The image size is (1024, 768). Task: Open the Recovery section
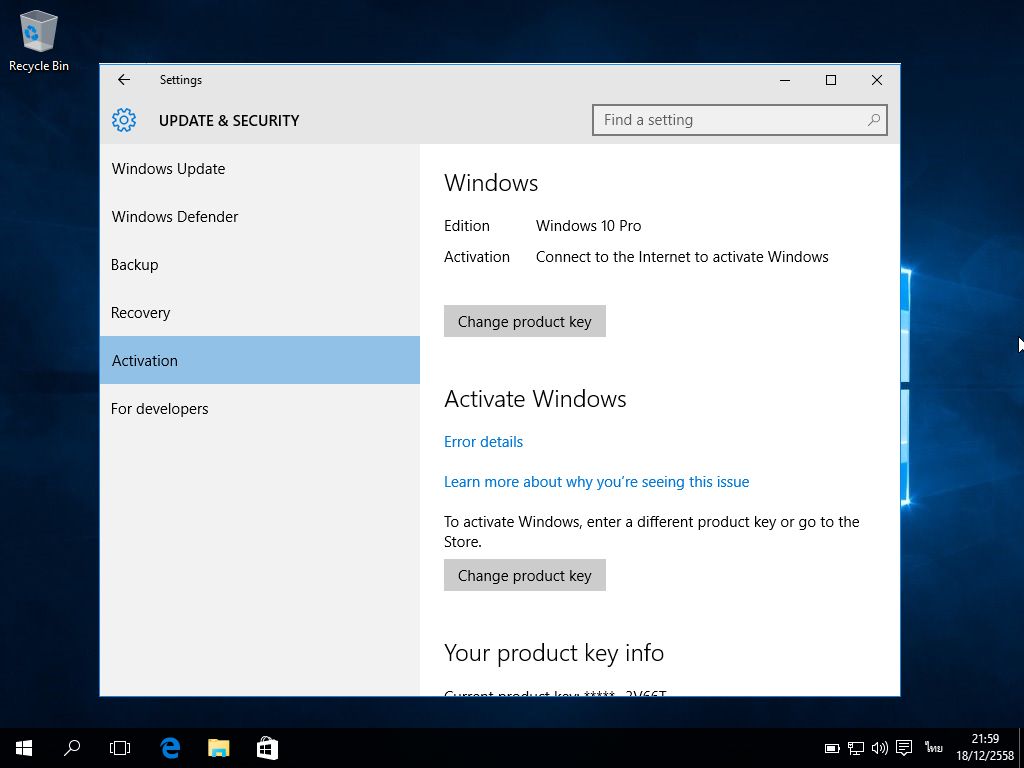coord(260,313)
